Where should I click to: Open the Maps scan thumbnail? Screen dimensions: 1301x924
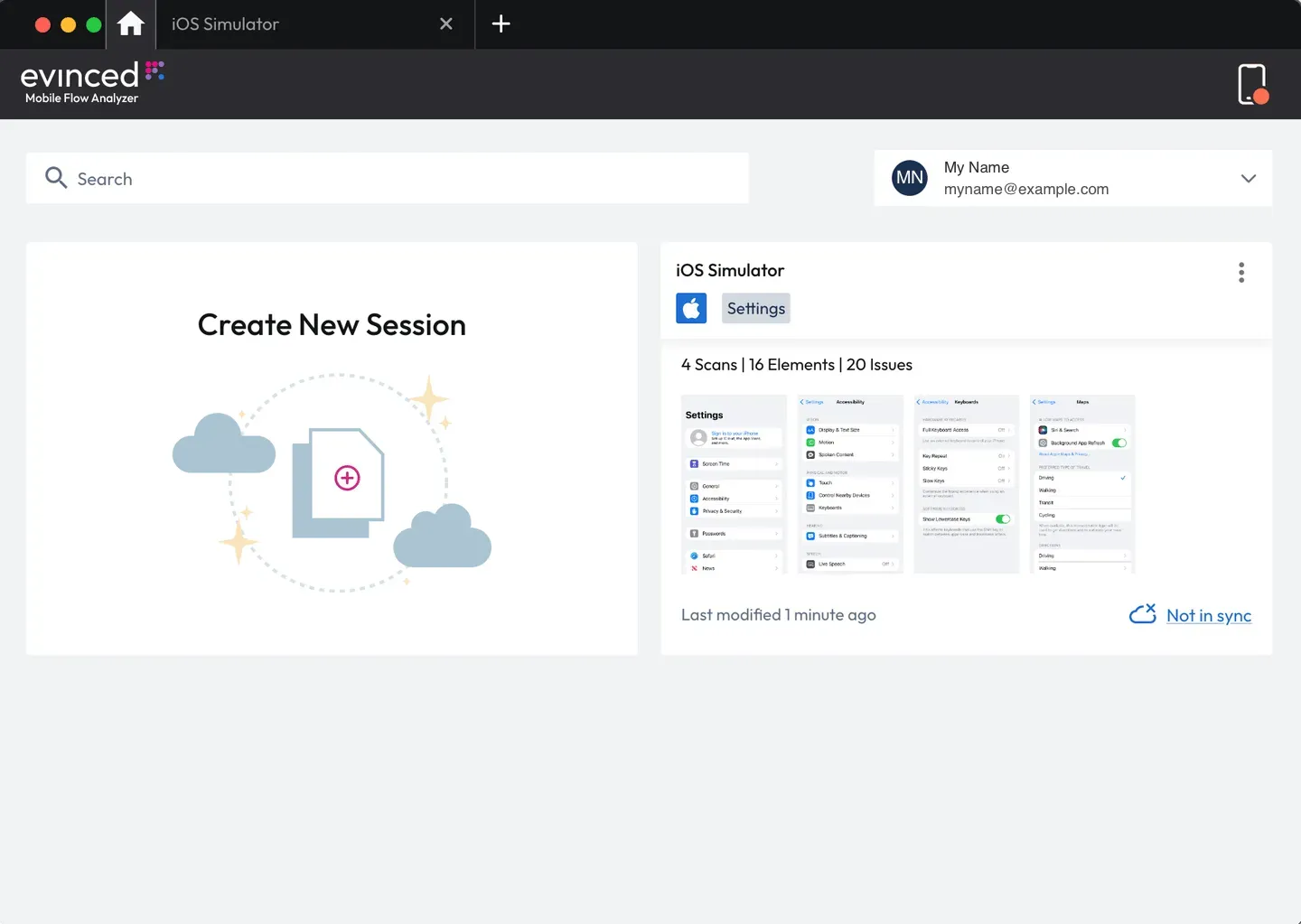pyautogui.click(x=1082, y=484)
